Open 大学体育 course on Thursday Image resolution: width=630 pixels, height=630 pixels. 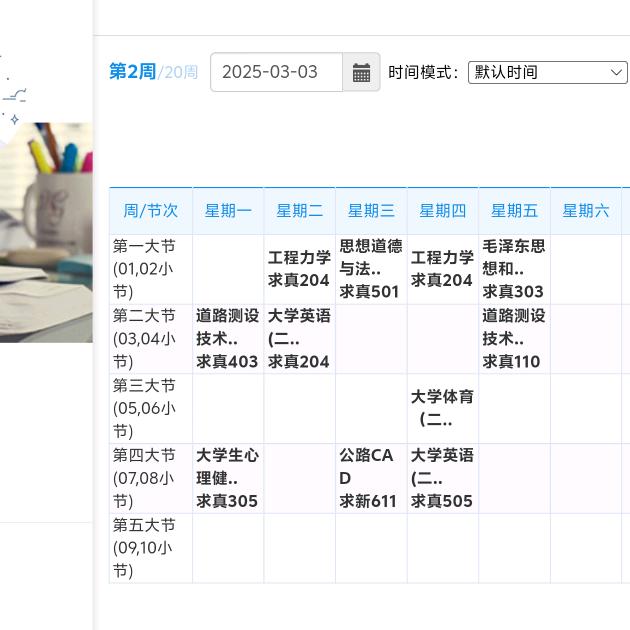coord(443,408)
